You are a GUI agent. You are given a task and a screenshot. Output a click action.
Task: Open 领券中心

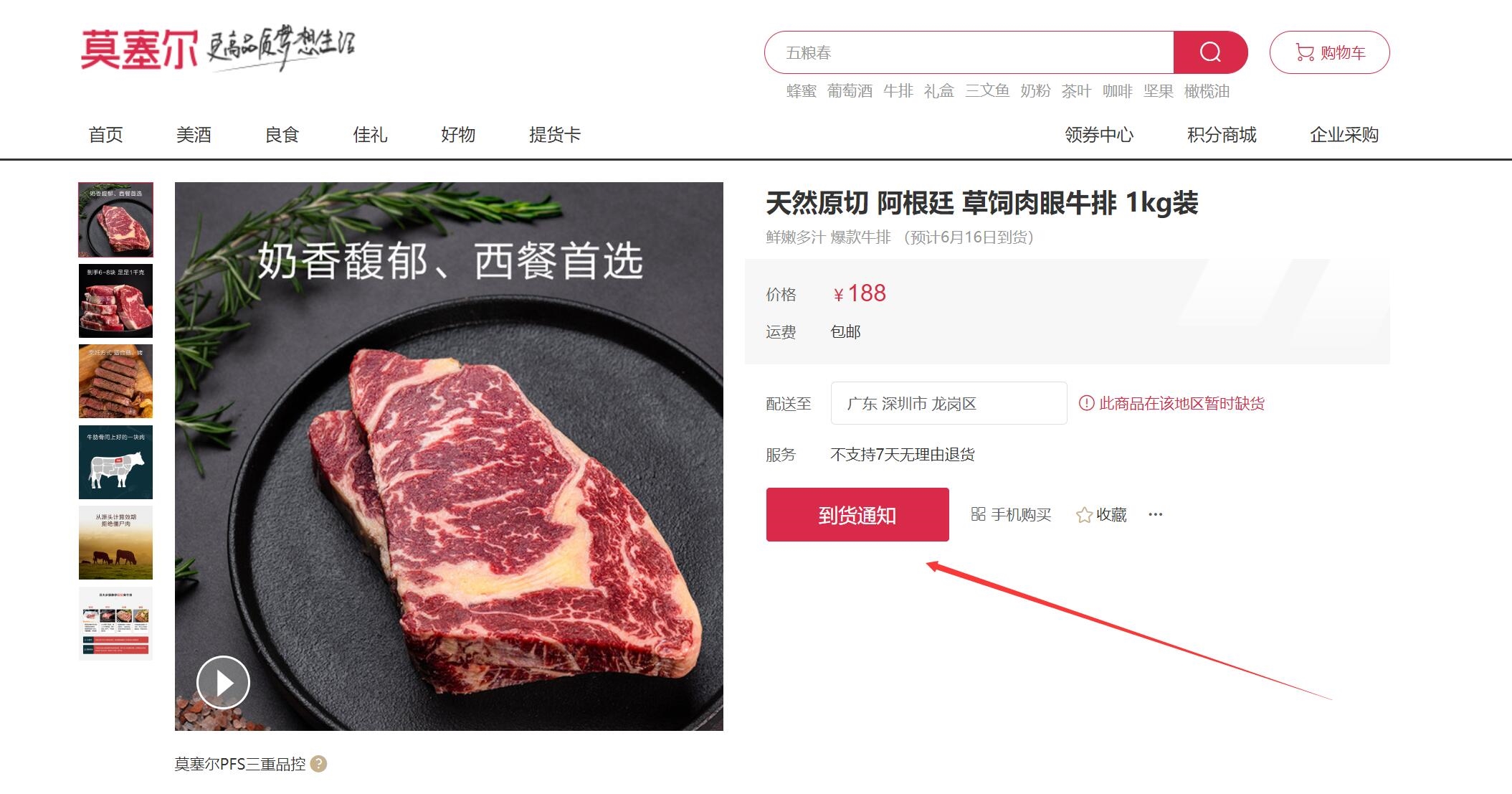point(1099,135)
